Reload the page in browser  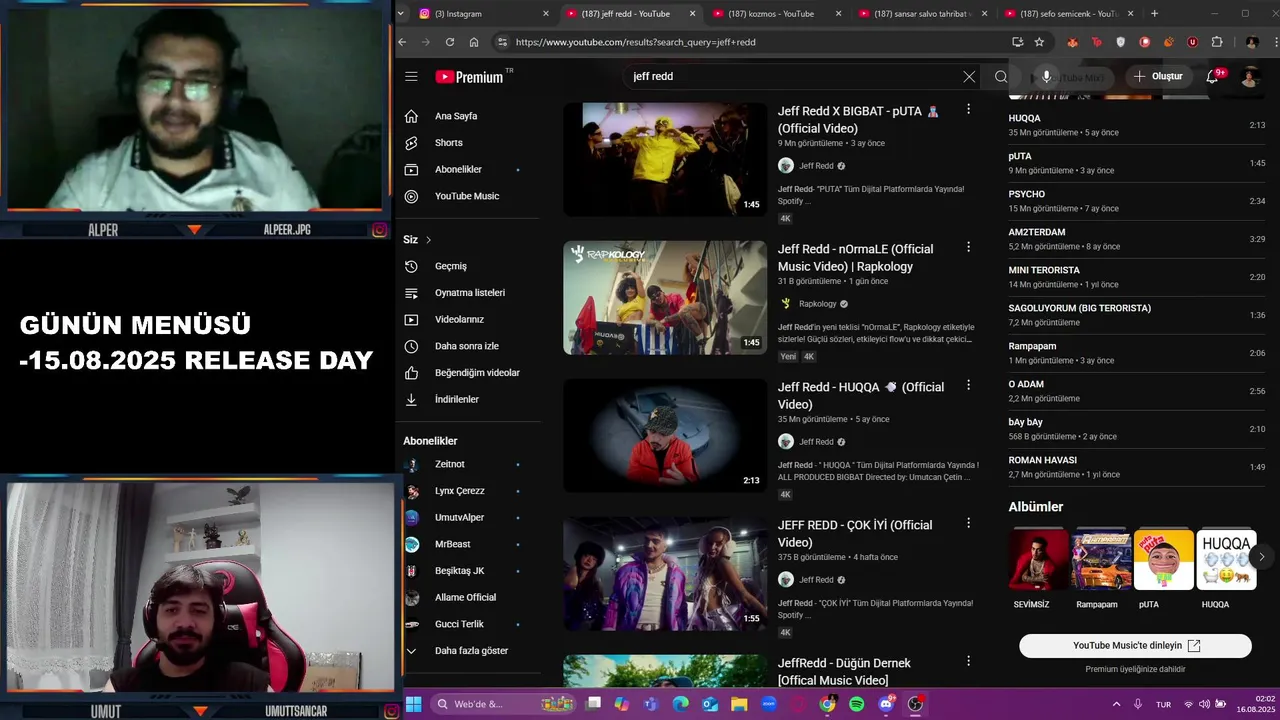pos(450,42)
